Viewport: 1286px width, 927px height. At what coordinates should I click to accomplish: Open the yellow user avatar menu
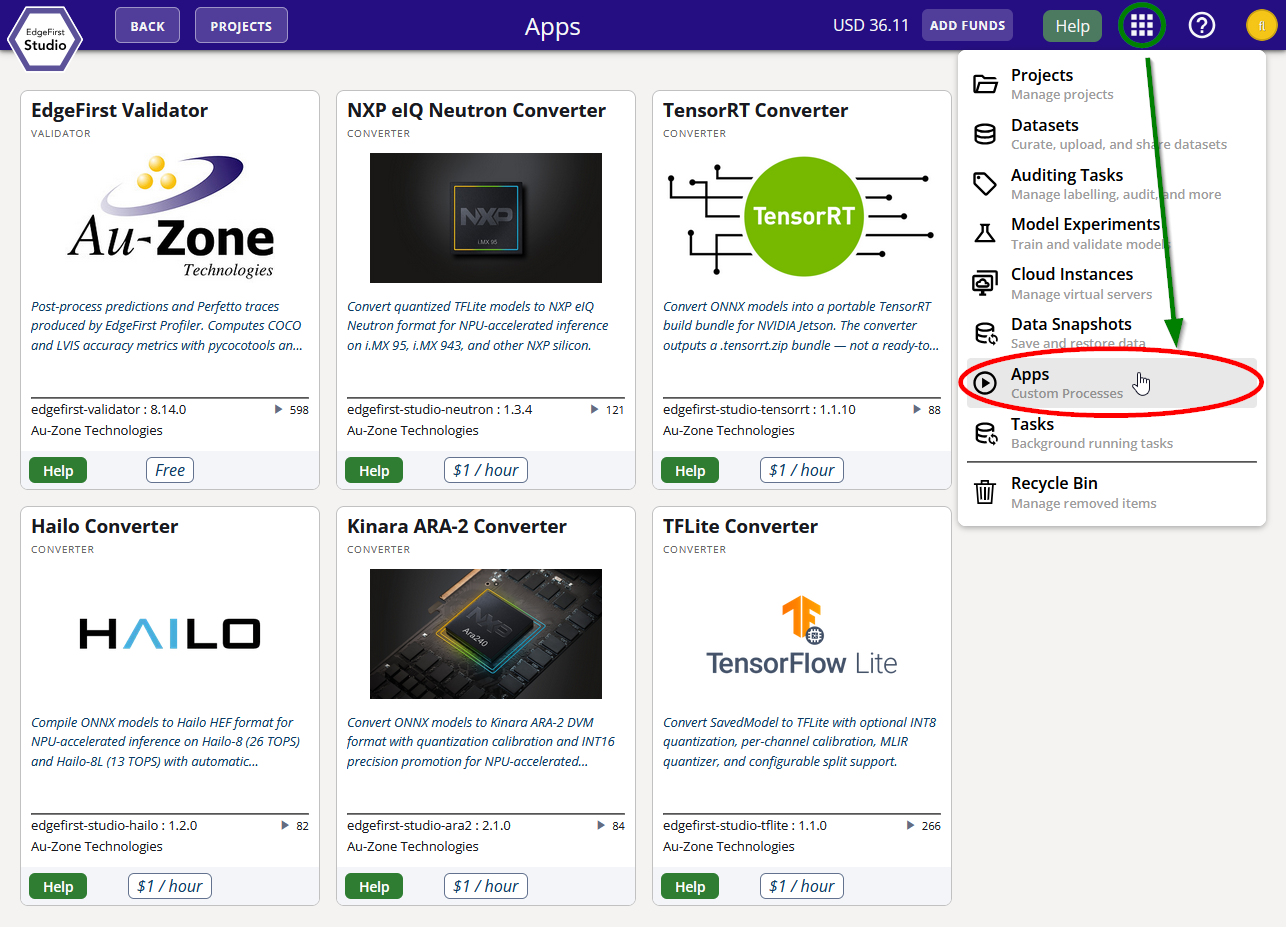click(1260, 26)
